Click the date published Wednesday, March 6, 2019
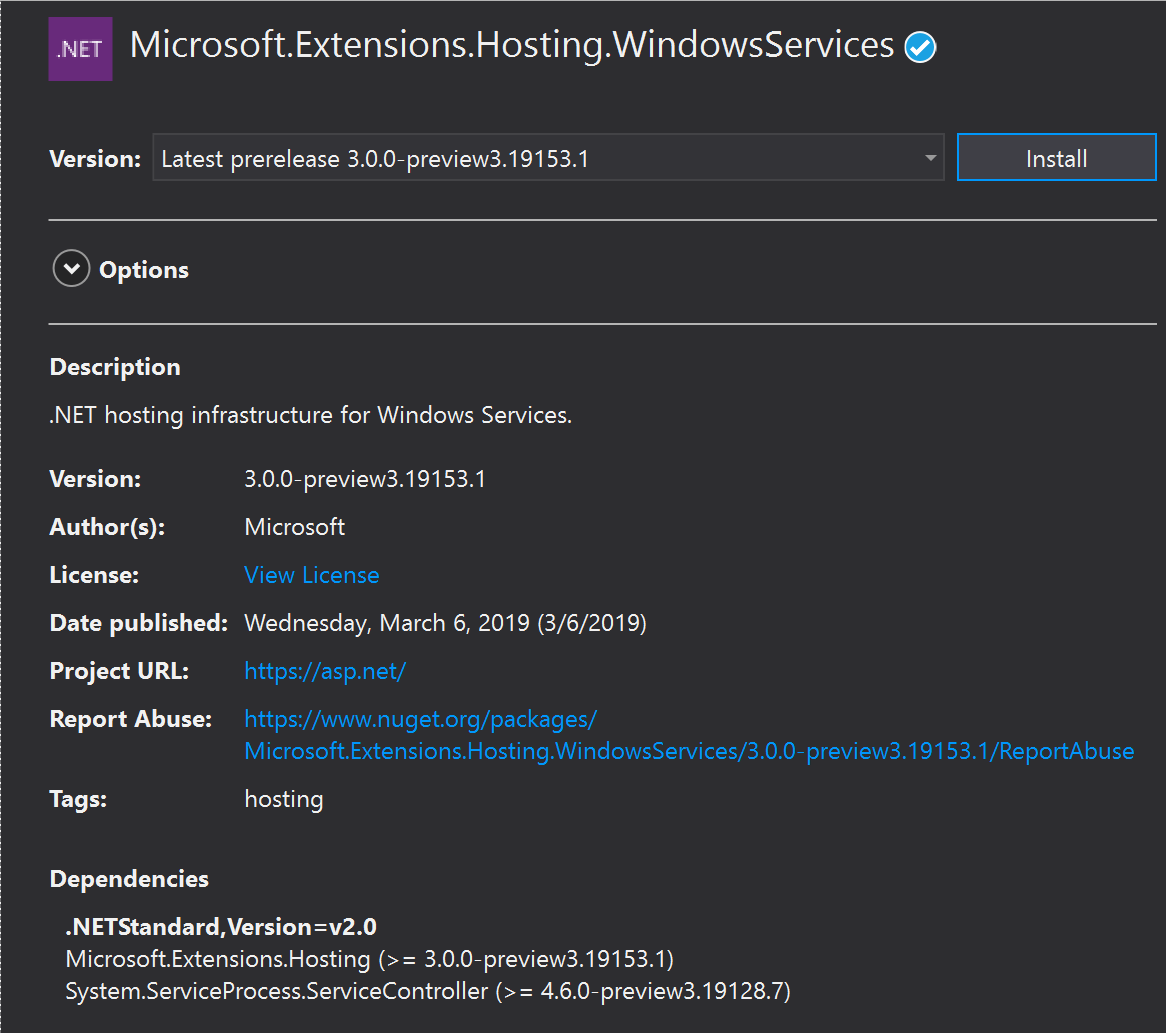This screenshot has height=1033, width=1166. coord(445,623)
